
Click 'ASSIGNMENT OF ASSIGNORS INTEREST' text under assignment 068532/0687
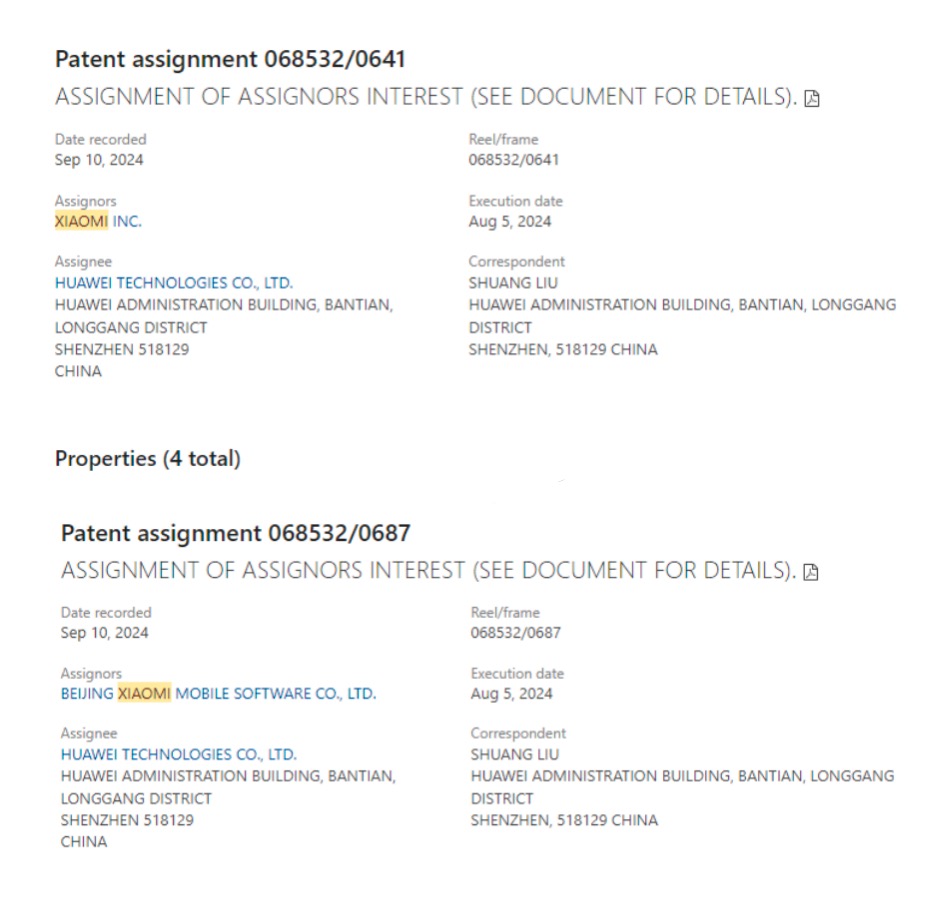point(263,571)
